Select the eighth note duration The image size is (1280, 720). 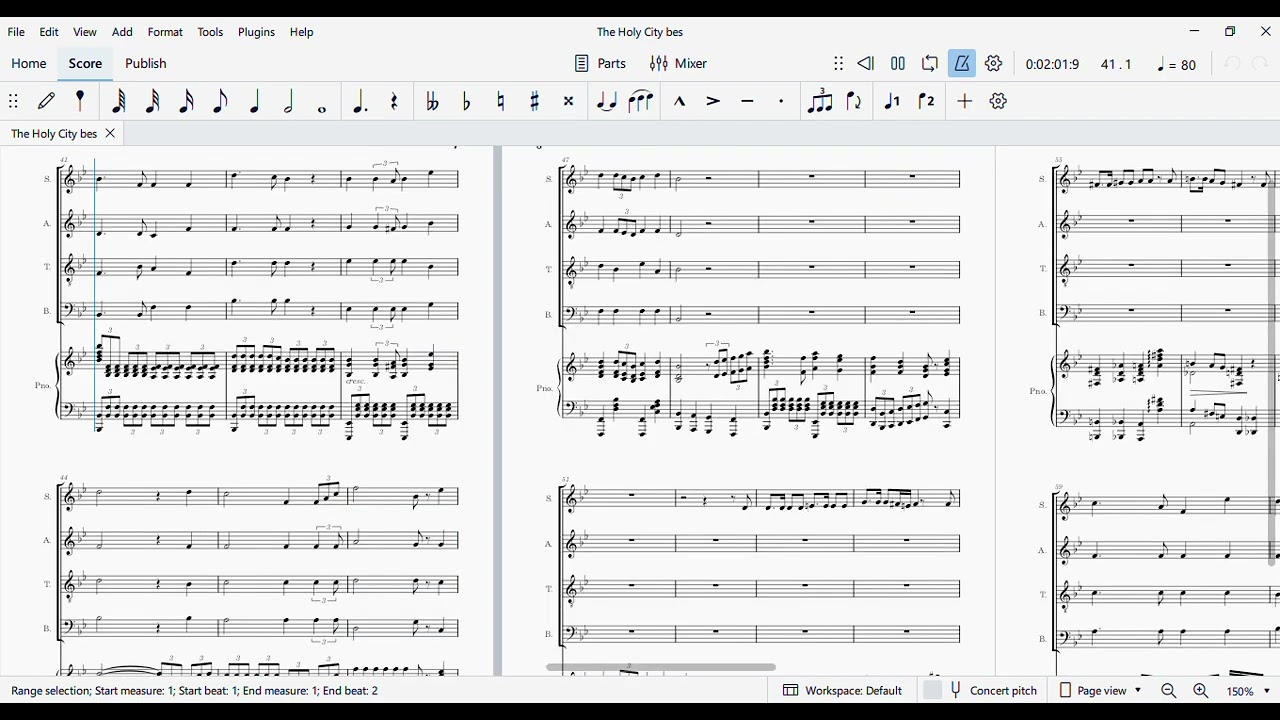tap(220, 101)
